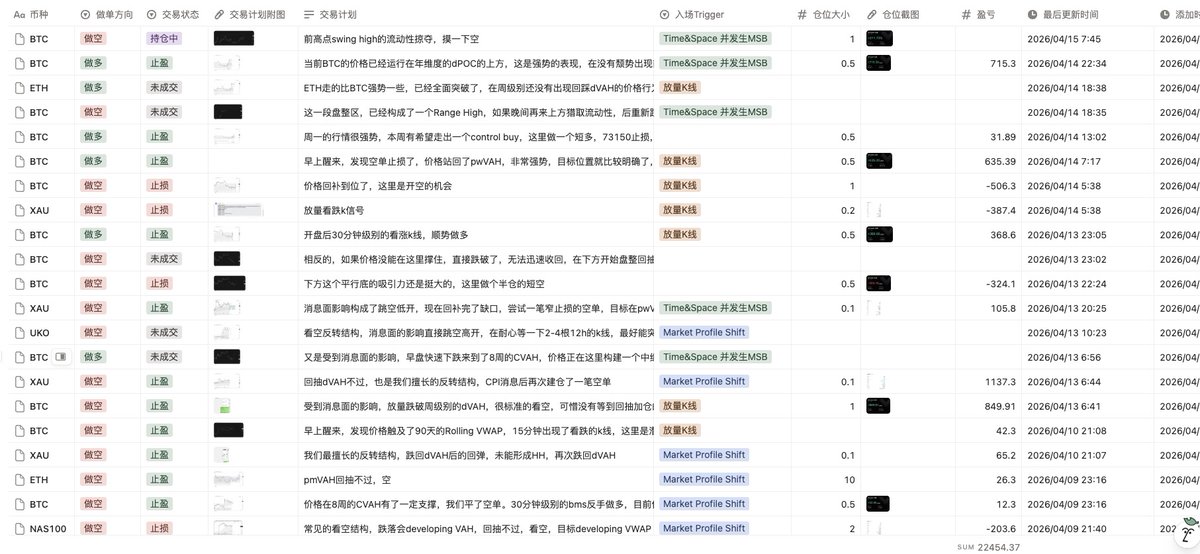Click the # icon of 盈亏 column
This screenshot has width=1200, height=554.
coord(966,15)
